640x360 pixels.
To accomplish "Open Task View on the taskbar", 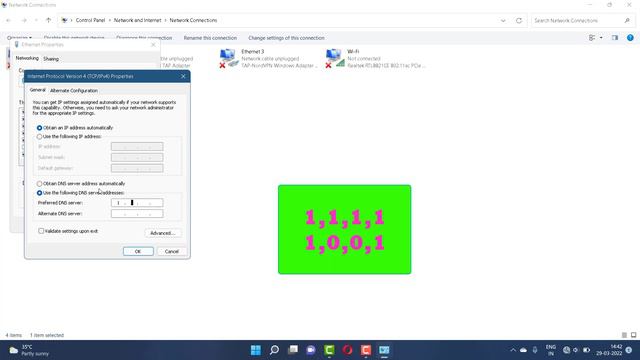I will tap(293, 350).
